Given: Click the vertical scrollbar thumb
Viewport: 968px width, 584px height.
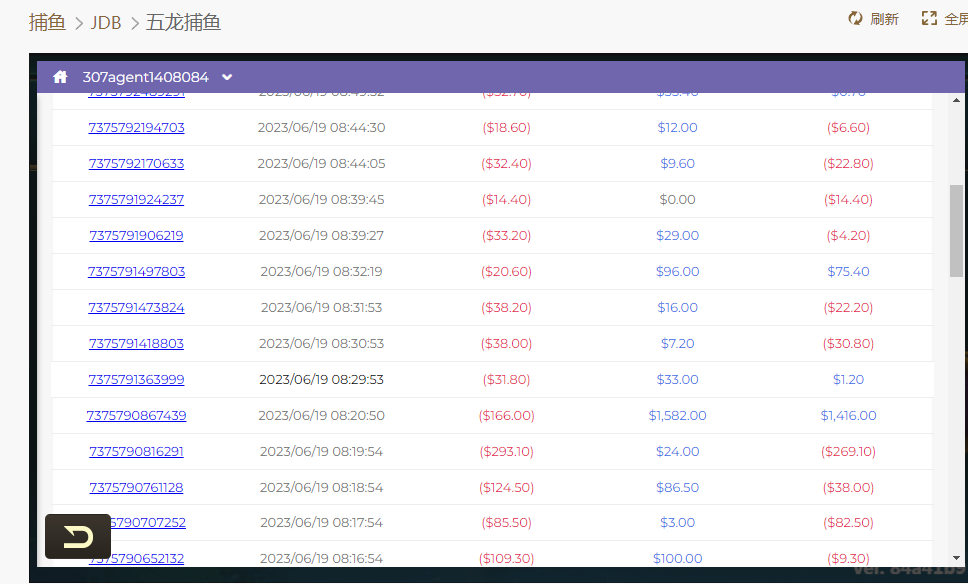Looking at the screenshot, I should 956,230.
